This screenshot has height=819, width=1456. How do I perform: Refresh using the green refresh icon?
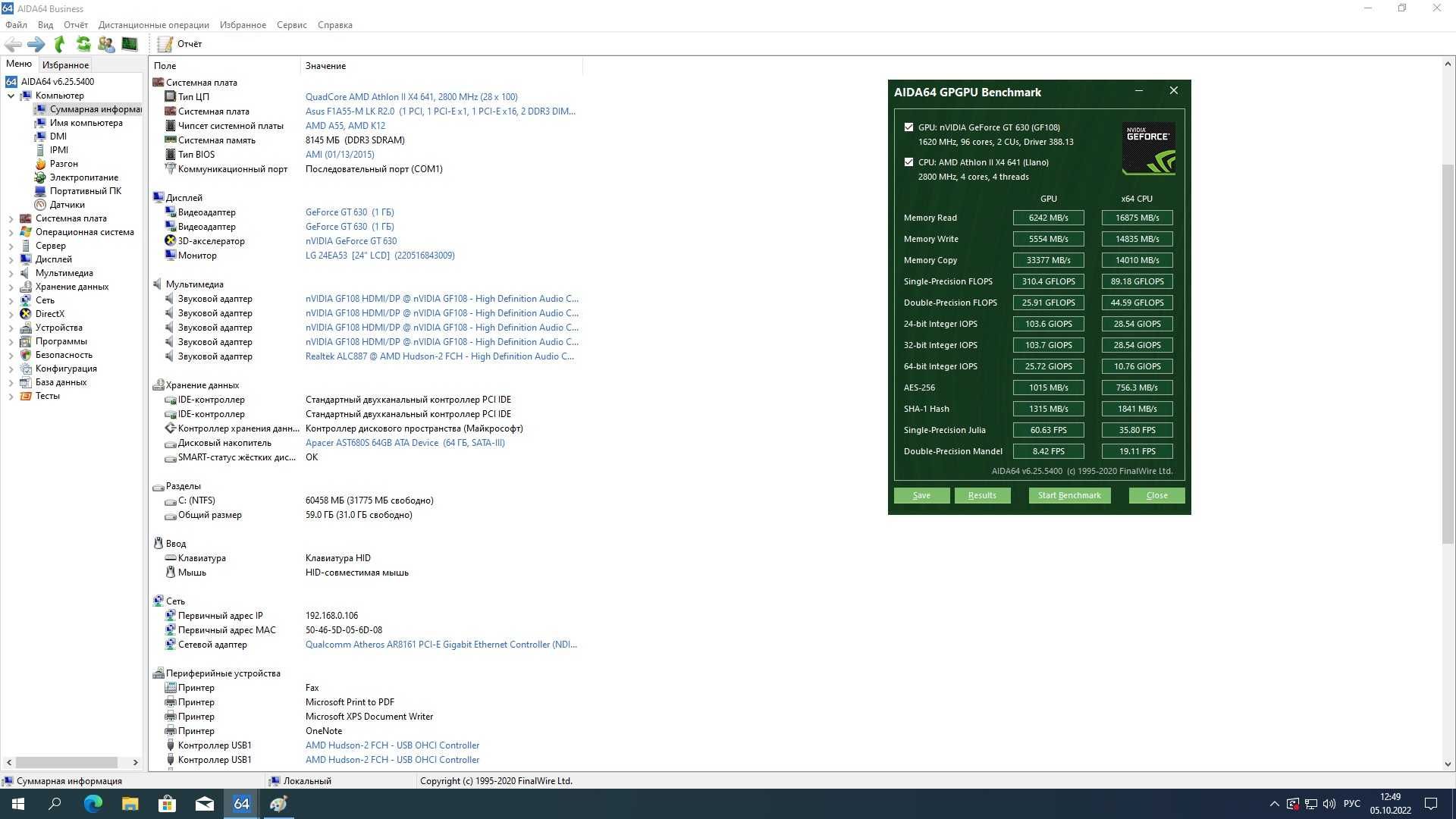point(83,44)
